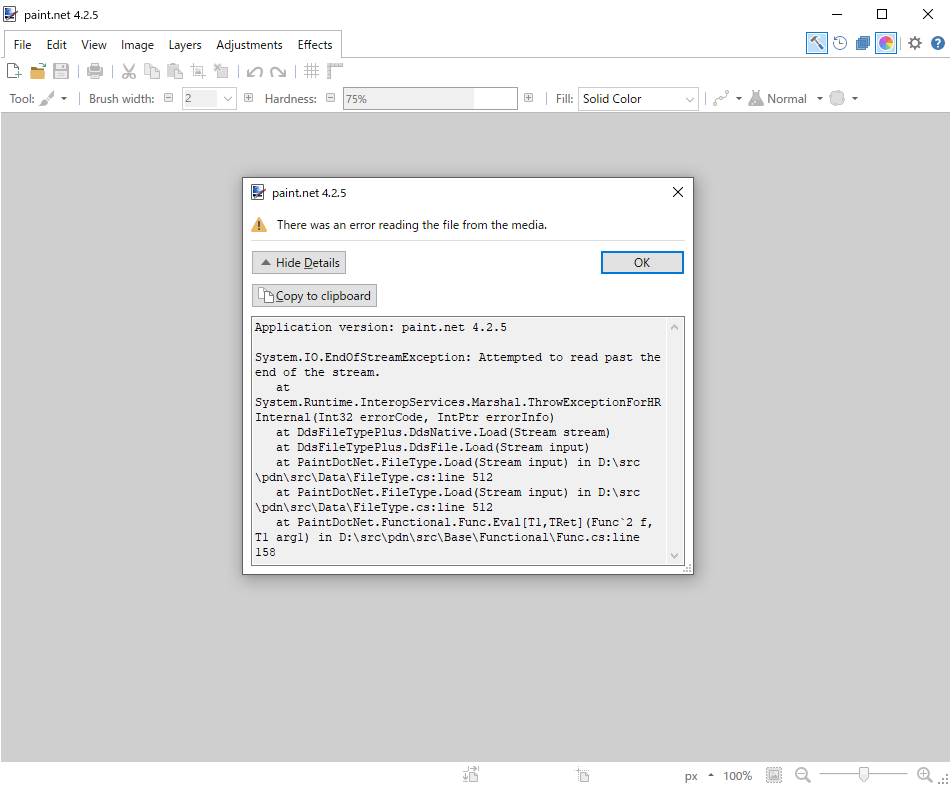The image size is (950, 788).
Task: Click the Cut scissors icon
Action: point(128,71)
